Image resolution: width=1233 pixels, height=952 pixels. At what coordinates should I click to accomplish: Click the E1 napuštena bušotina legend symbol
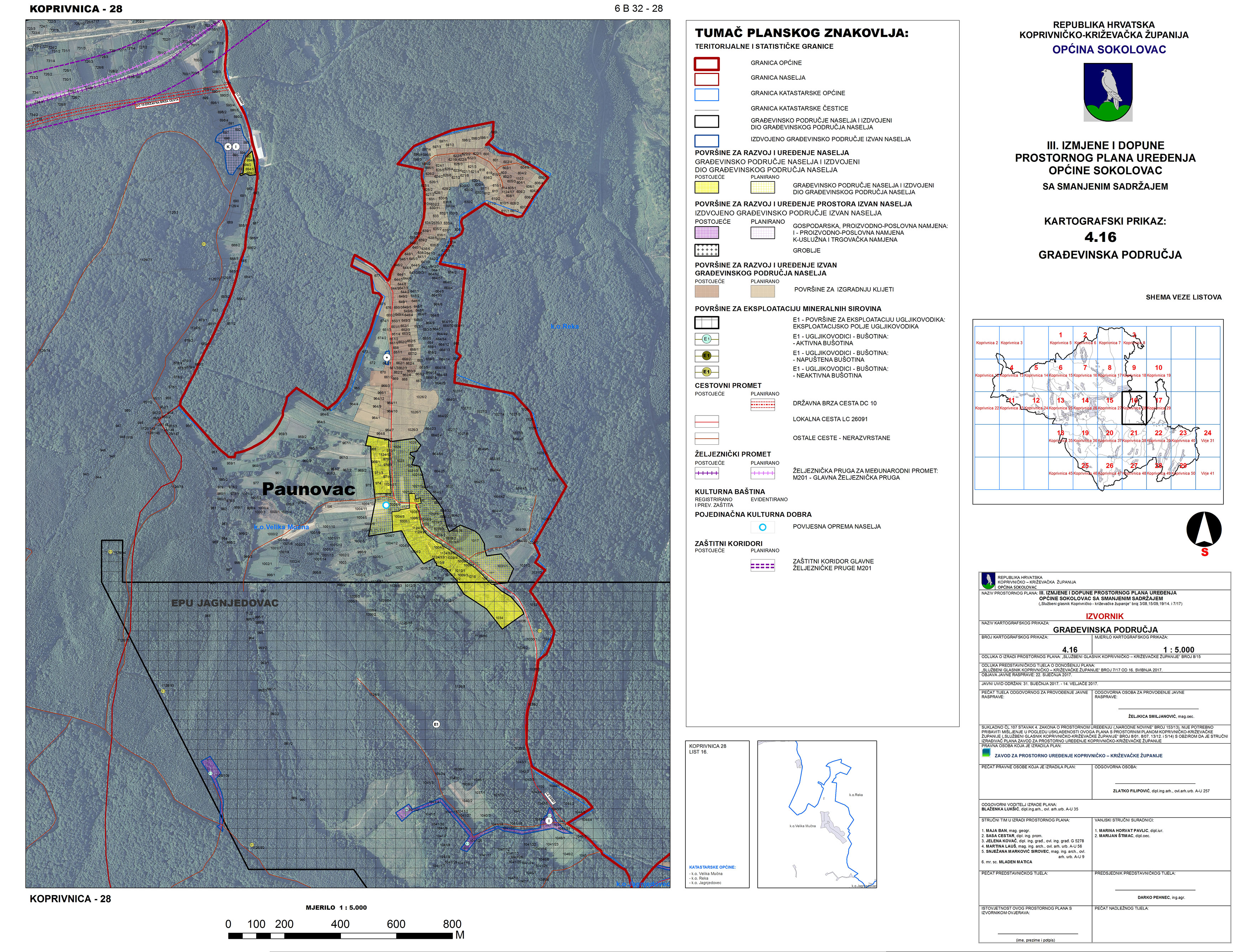(706, 355)
